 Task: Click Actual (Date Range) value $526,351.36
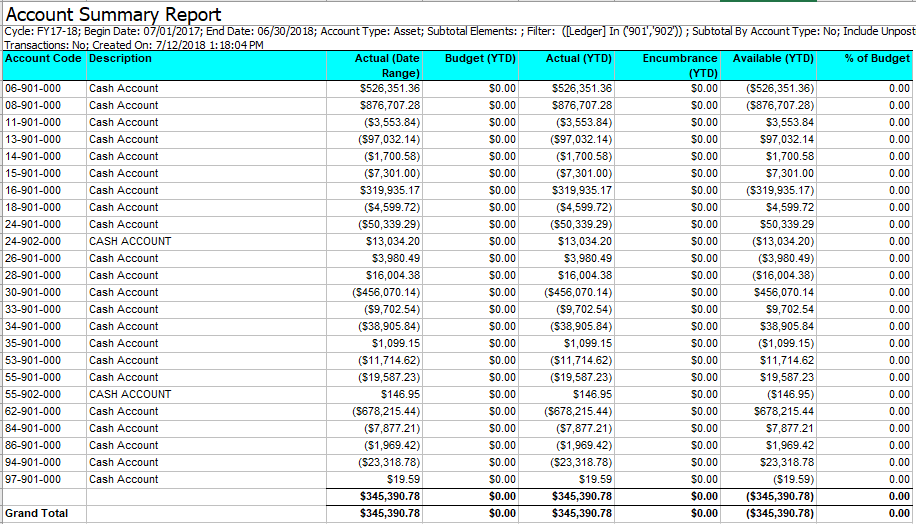coord(390,88)
